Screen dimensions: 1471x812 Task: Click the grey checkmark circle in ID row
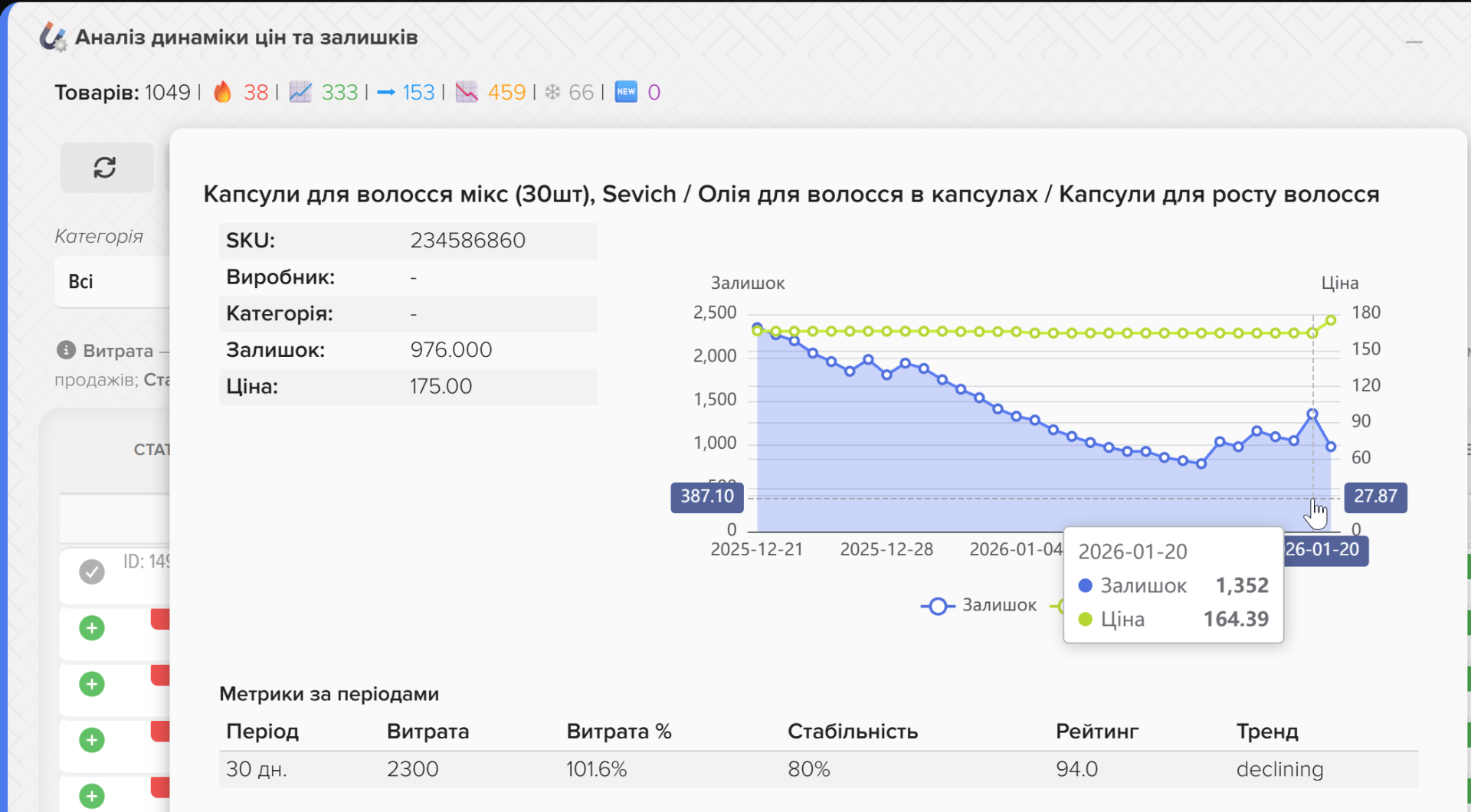point(92,571)
